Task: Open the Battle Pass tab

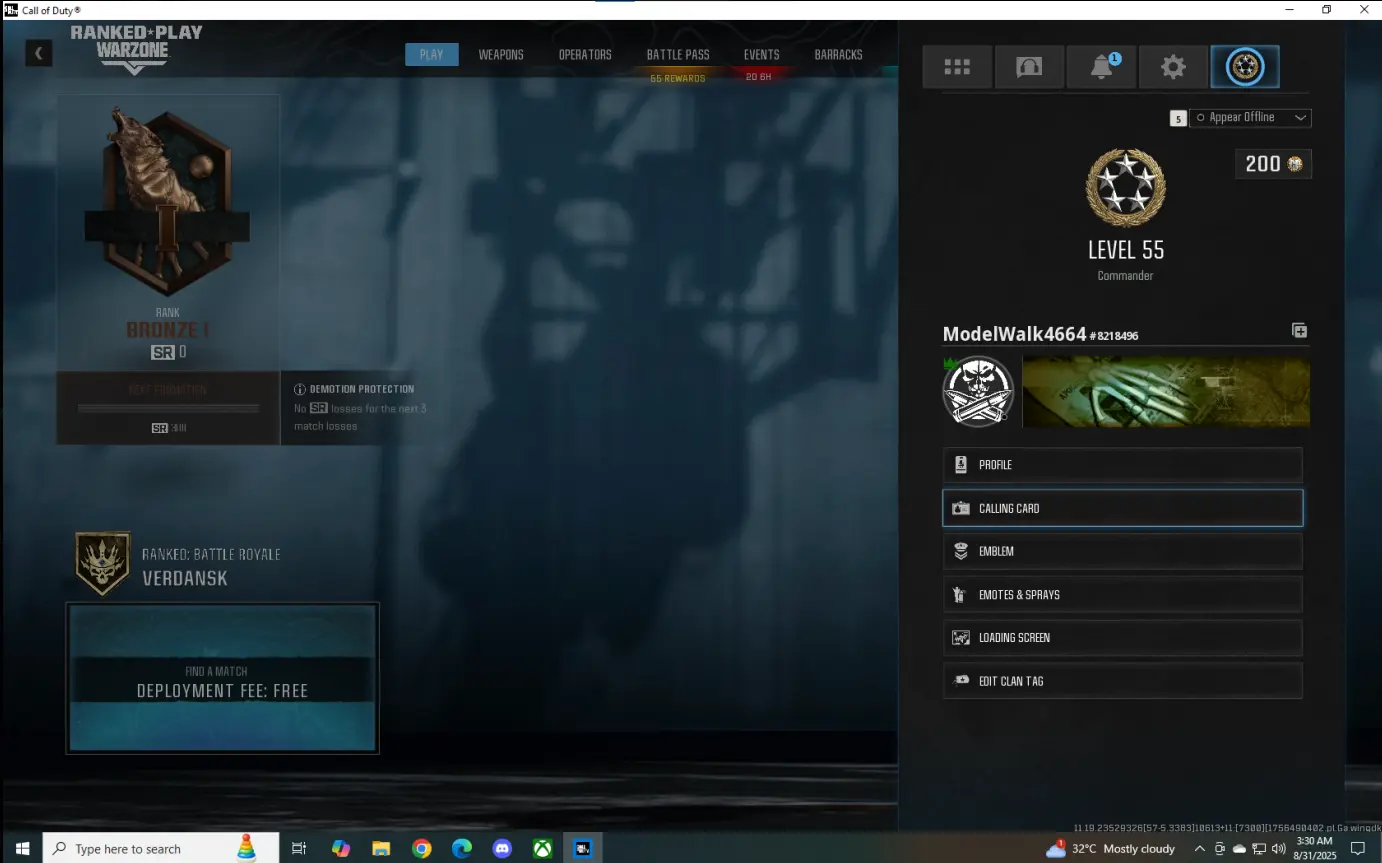Action: pos(678,55)
